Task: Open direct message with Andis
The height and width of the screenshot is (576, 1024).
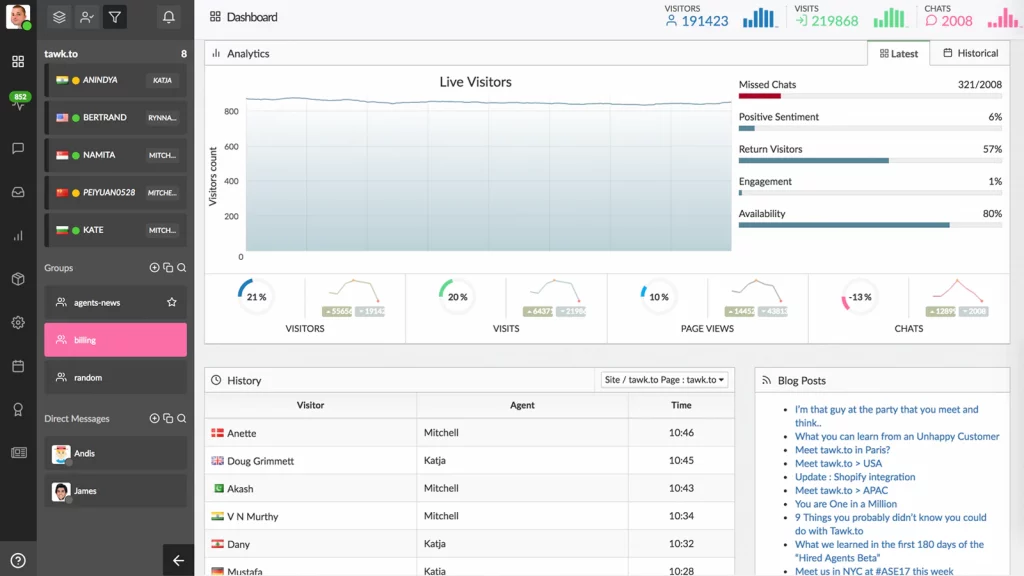Action: click(116, 453)
